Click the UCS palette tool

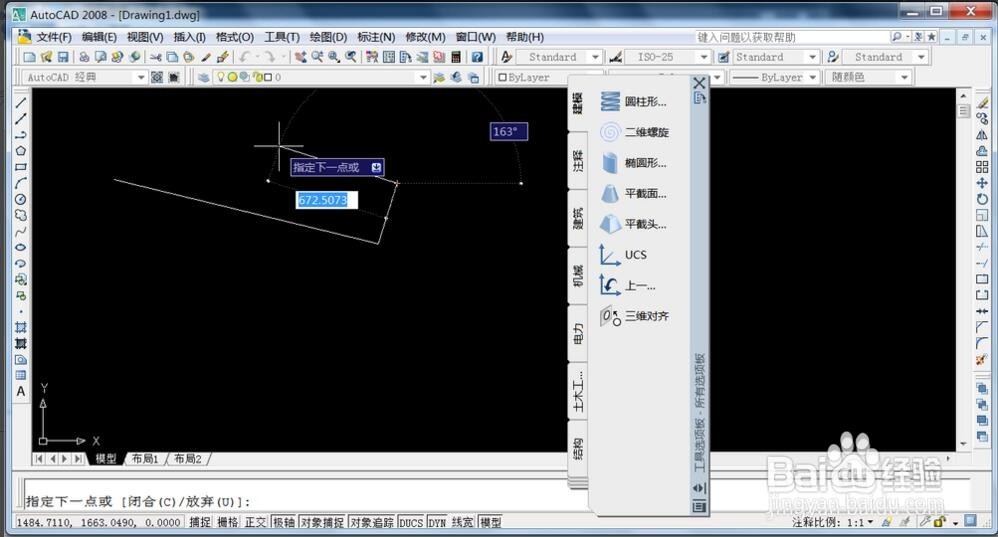622,255
